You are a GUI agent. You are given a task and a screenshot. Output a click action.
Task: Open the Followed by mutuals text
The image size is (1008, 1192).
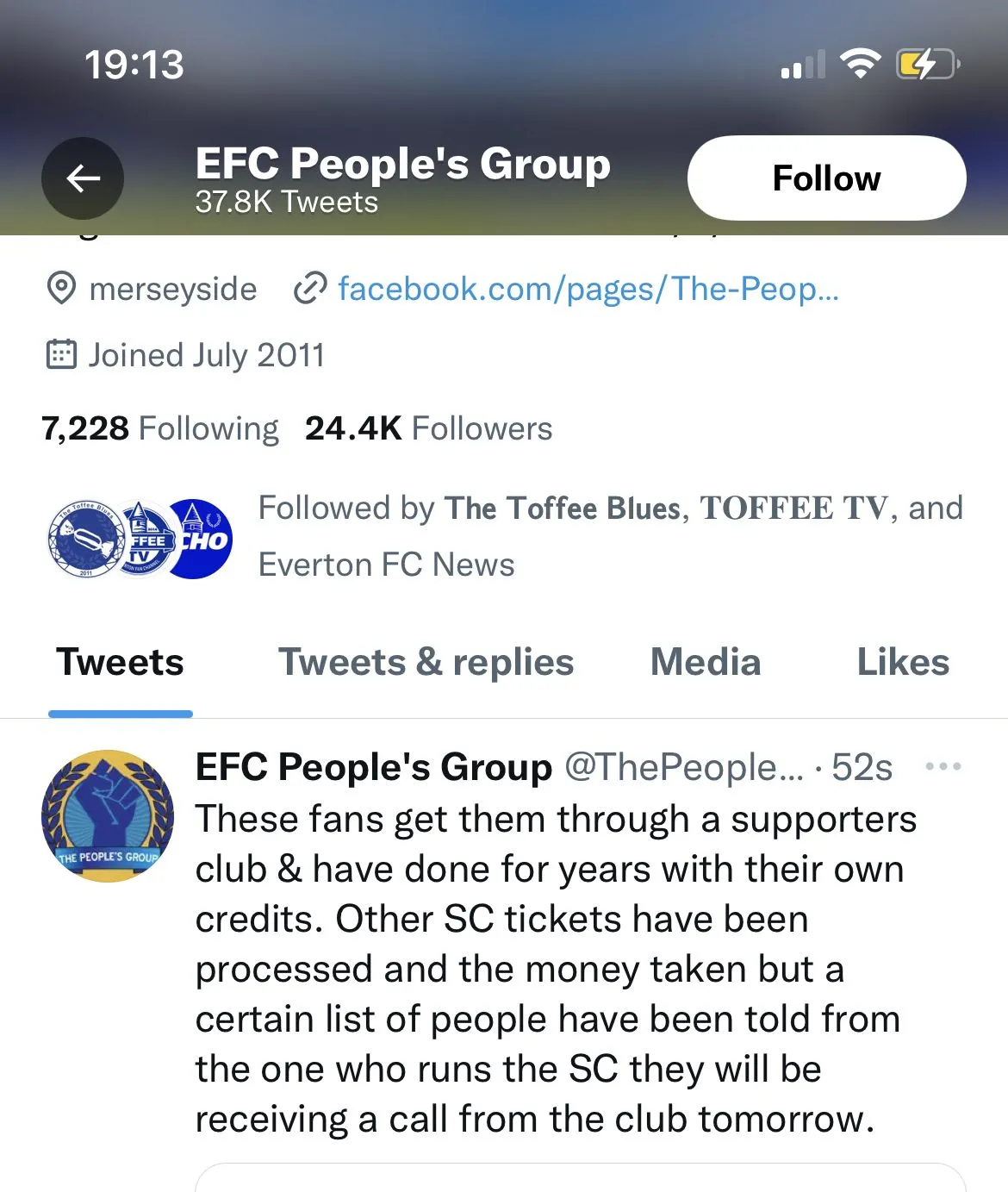(x=610, y=535)
